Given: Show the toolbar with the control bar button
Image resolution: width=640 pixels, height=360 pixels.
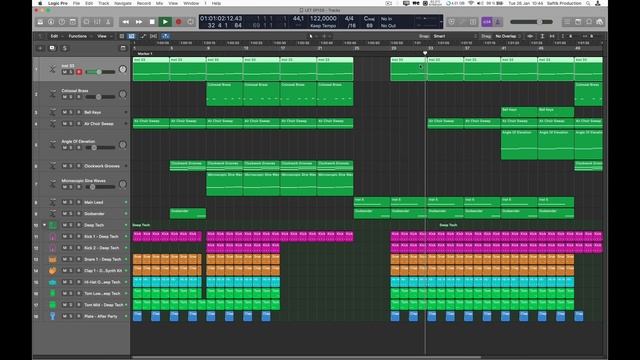Looking at the screenshot, I should [73, 22].
